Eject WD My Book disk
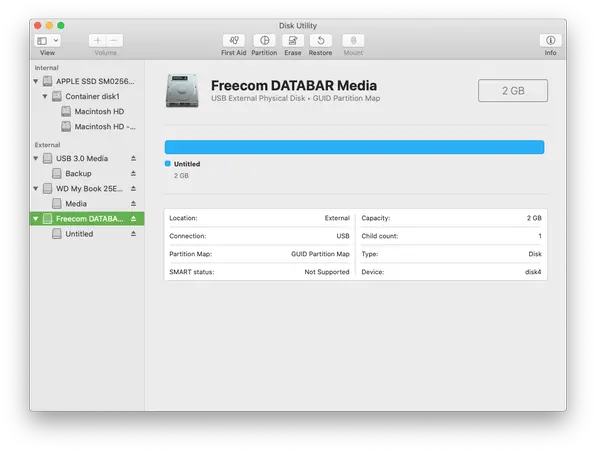 coord(133,189)
